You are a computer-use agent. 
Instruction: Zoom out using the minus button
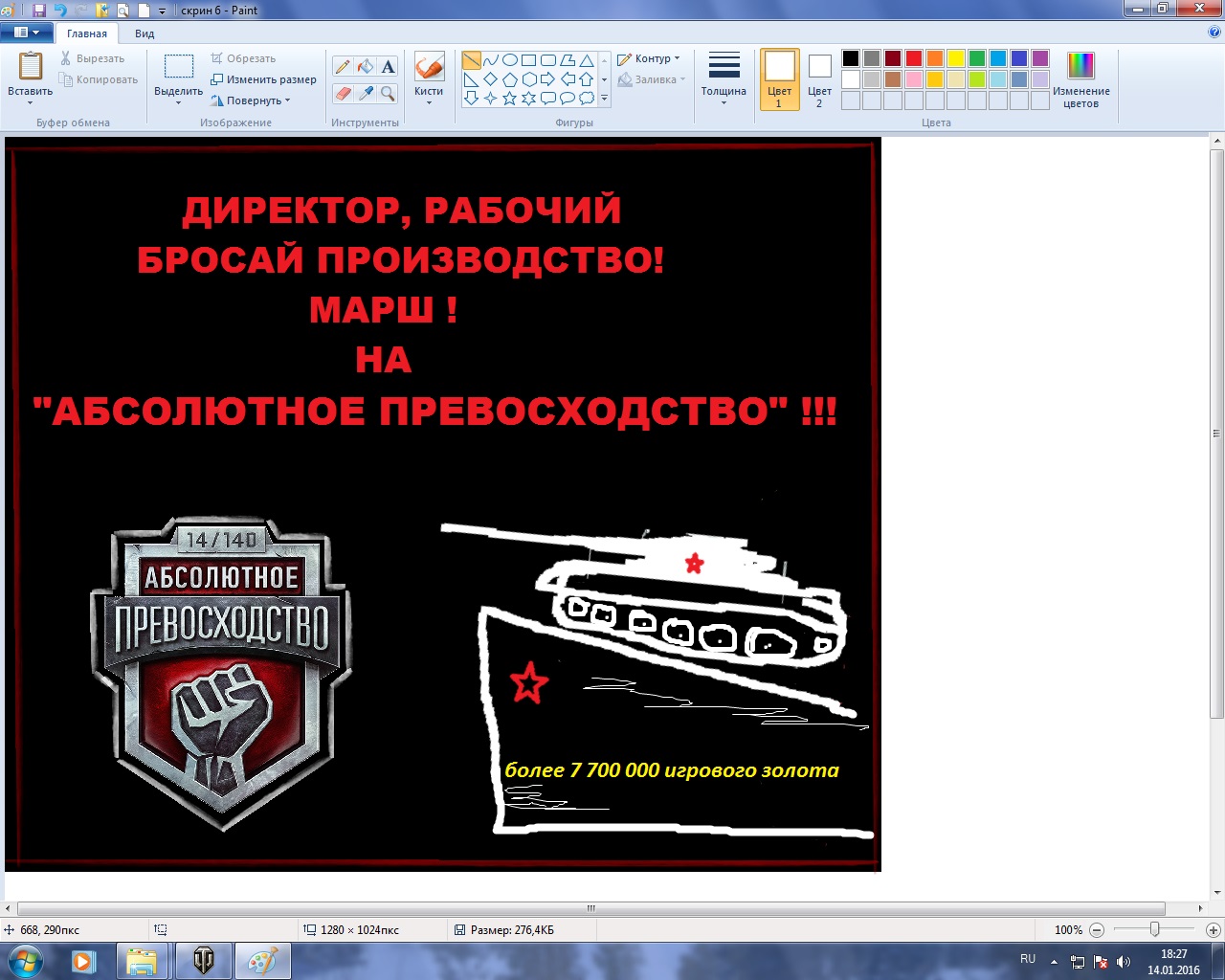click(1097, 929)
